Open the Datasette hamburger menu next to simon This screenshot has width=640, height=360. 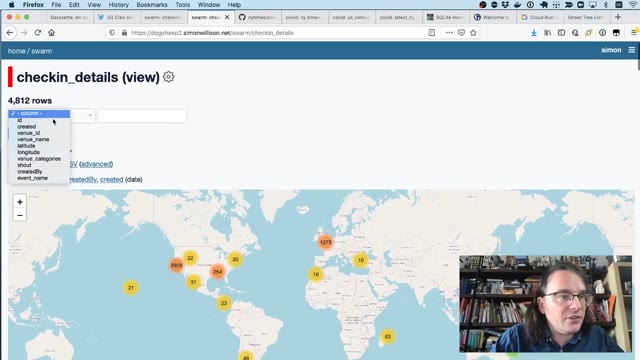tap(631, 50)
